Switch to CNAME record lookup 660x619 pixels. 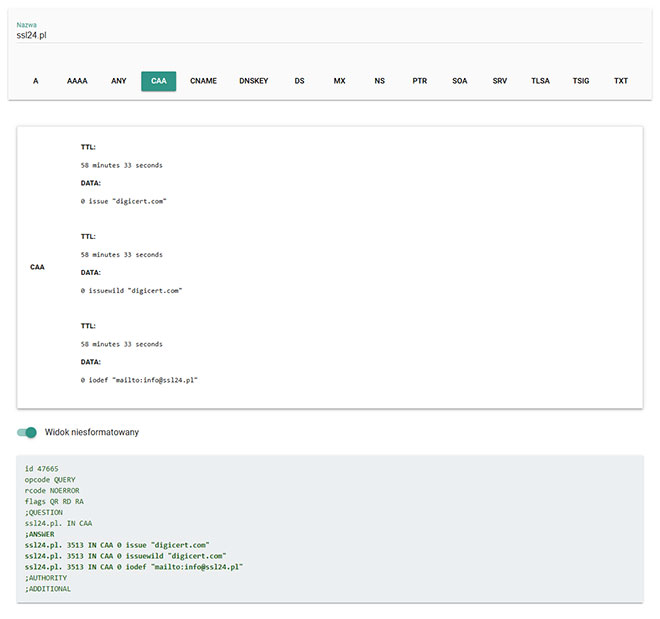[x=203, y=81]
